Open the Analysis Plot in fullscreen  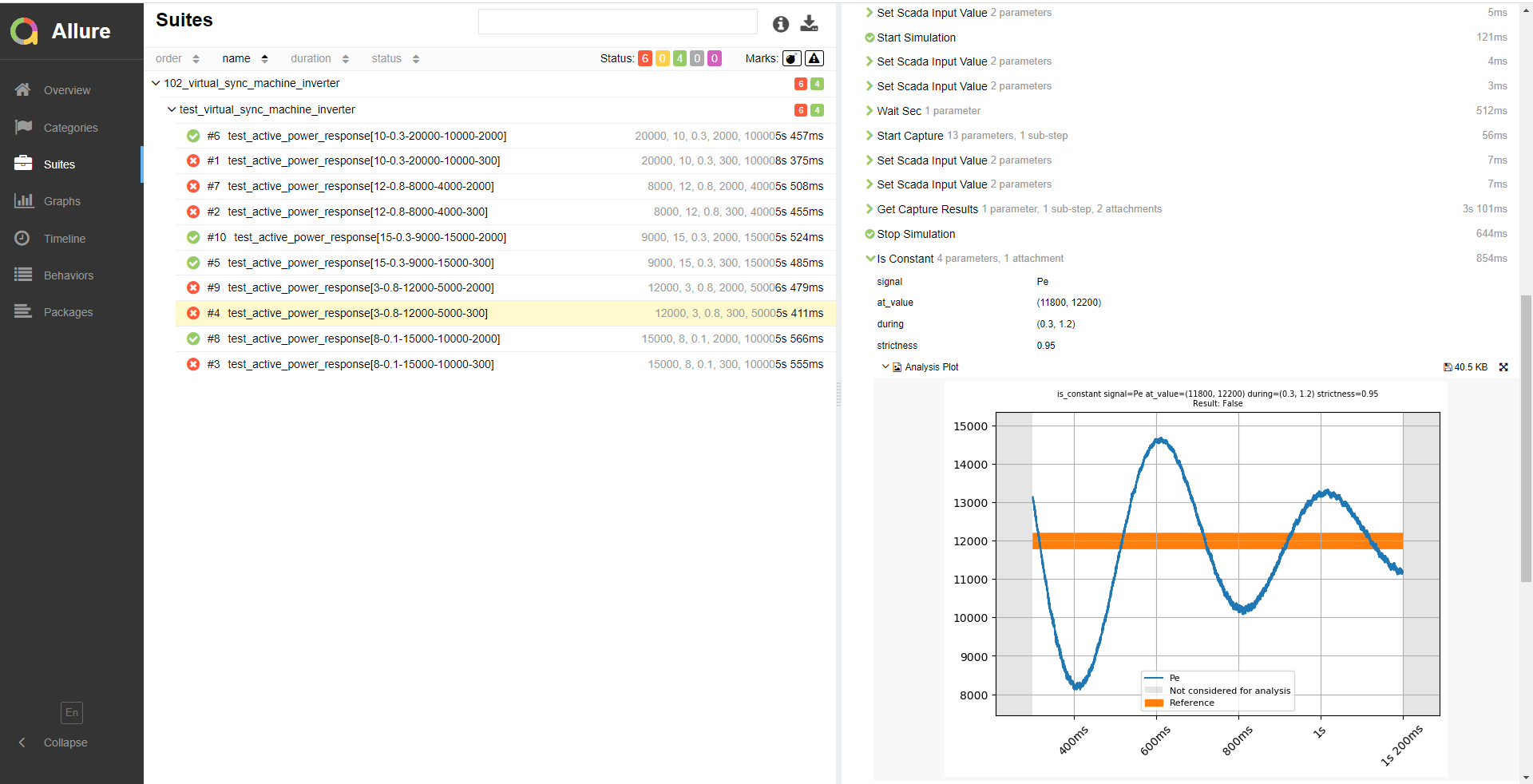tap(1503, 367)
